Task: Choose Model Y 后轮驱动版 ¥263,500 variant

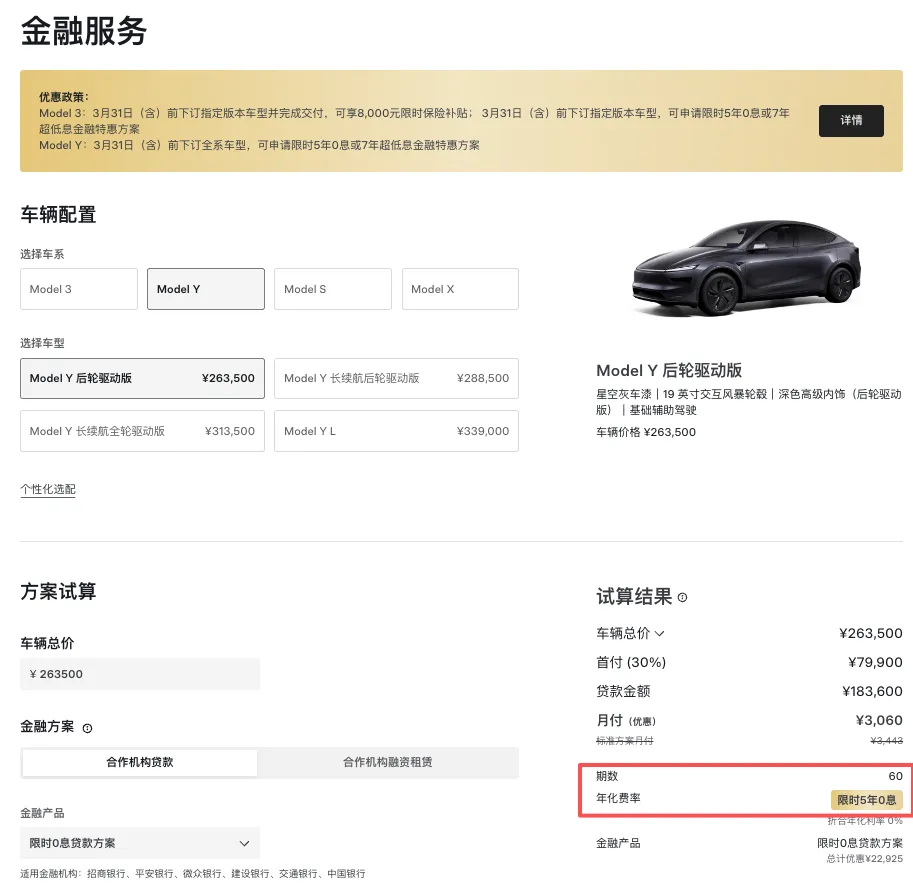Action: (142, 378)
